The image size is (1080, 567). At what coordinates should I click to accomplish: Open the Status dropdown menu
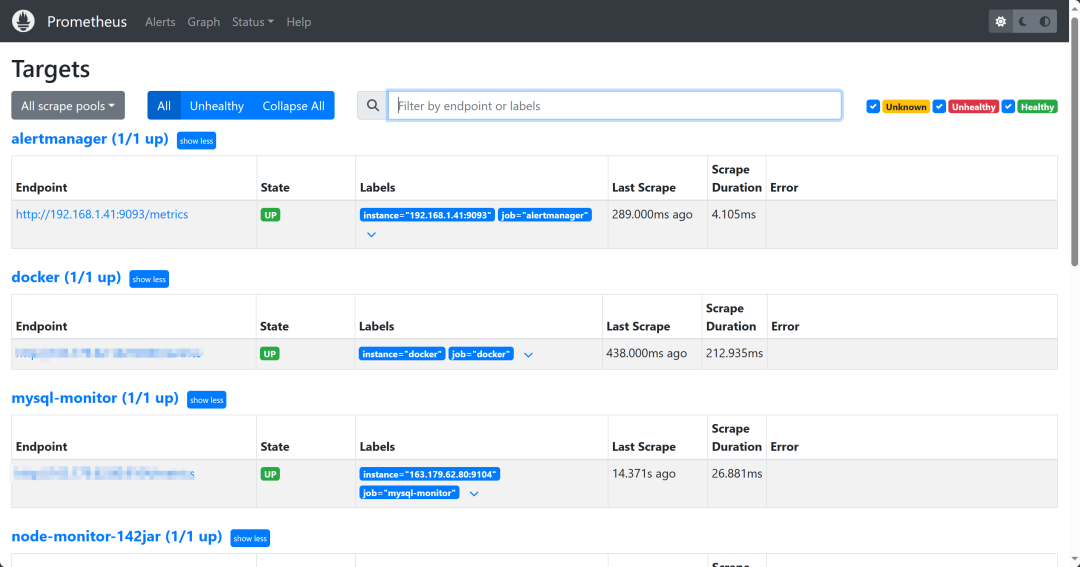(x=252, y=22)
